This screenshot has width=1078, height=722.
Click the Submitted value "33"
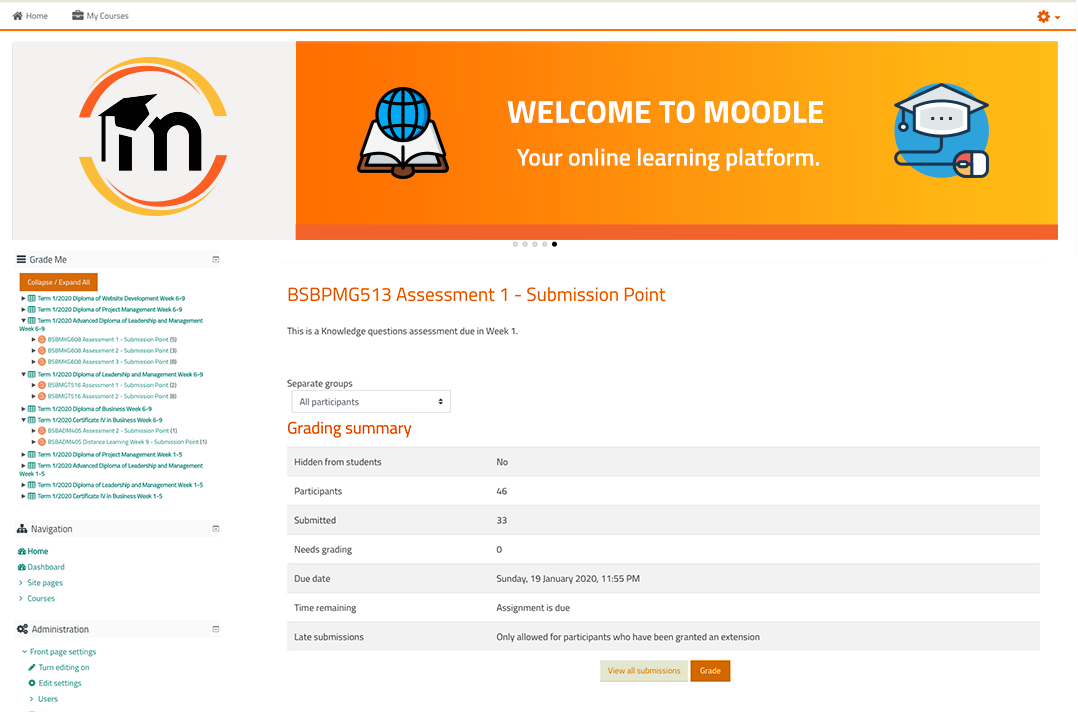pos(502,521)
